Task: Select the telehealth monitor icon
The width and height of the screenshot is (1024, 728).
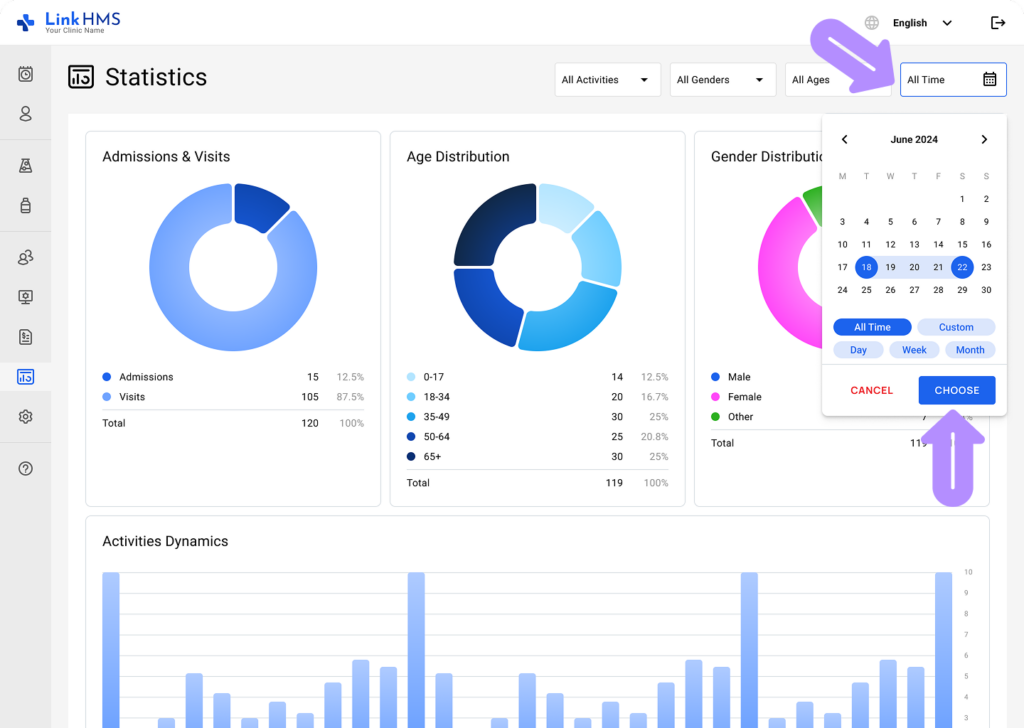Action: 24,296
